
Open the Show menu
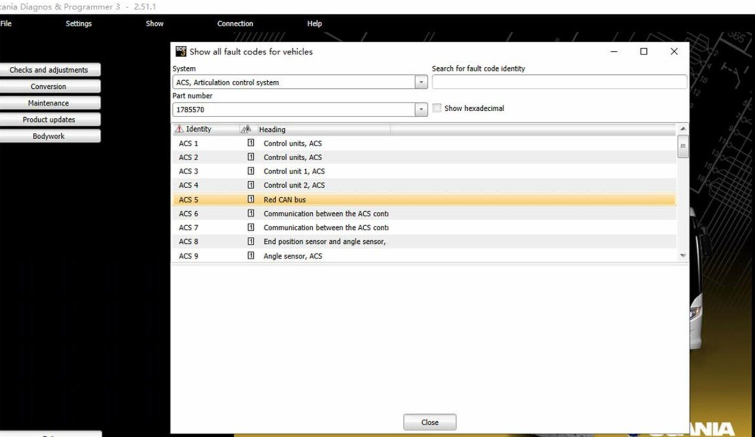(x=154, y=23)
